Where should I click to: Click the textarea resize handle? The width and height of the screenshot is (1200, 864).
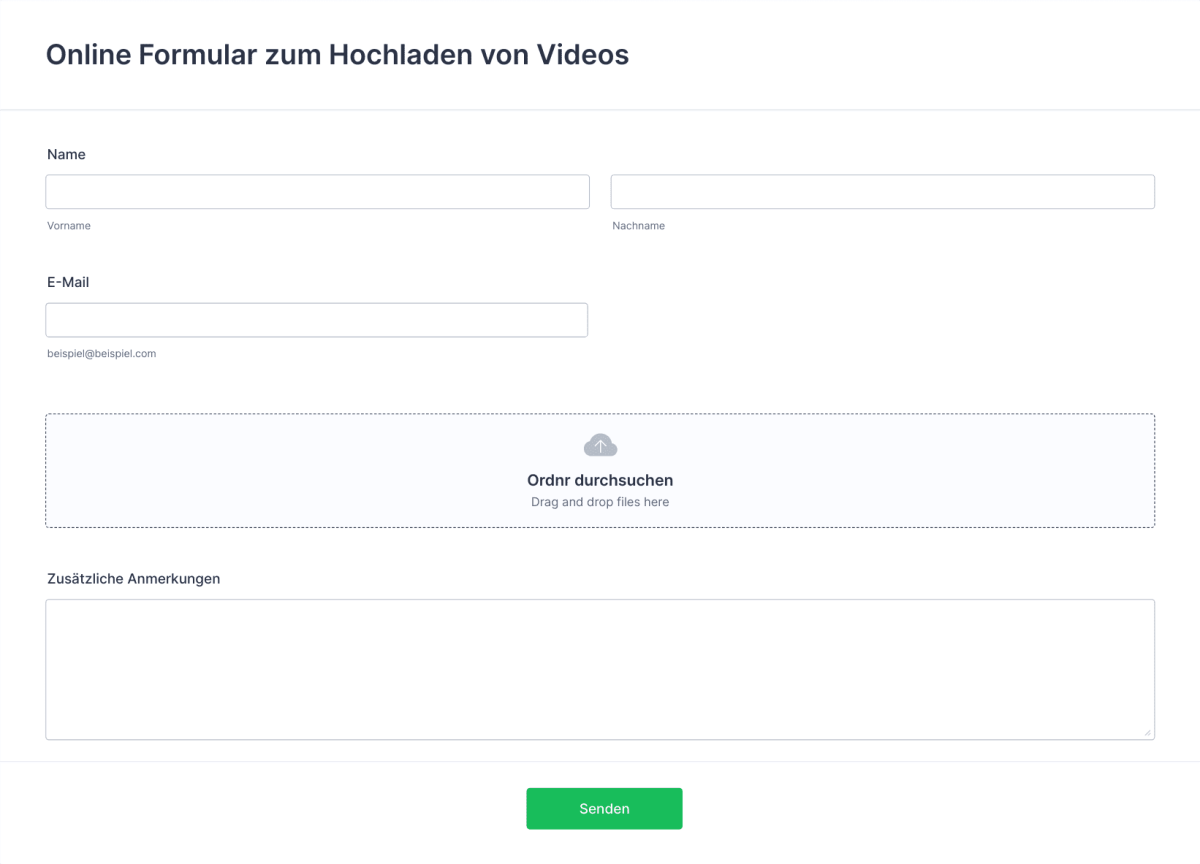[x=1150, y=732]
